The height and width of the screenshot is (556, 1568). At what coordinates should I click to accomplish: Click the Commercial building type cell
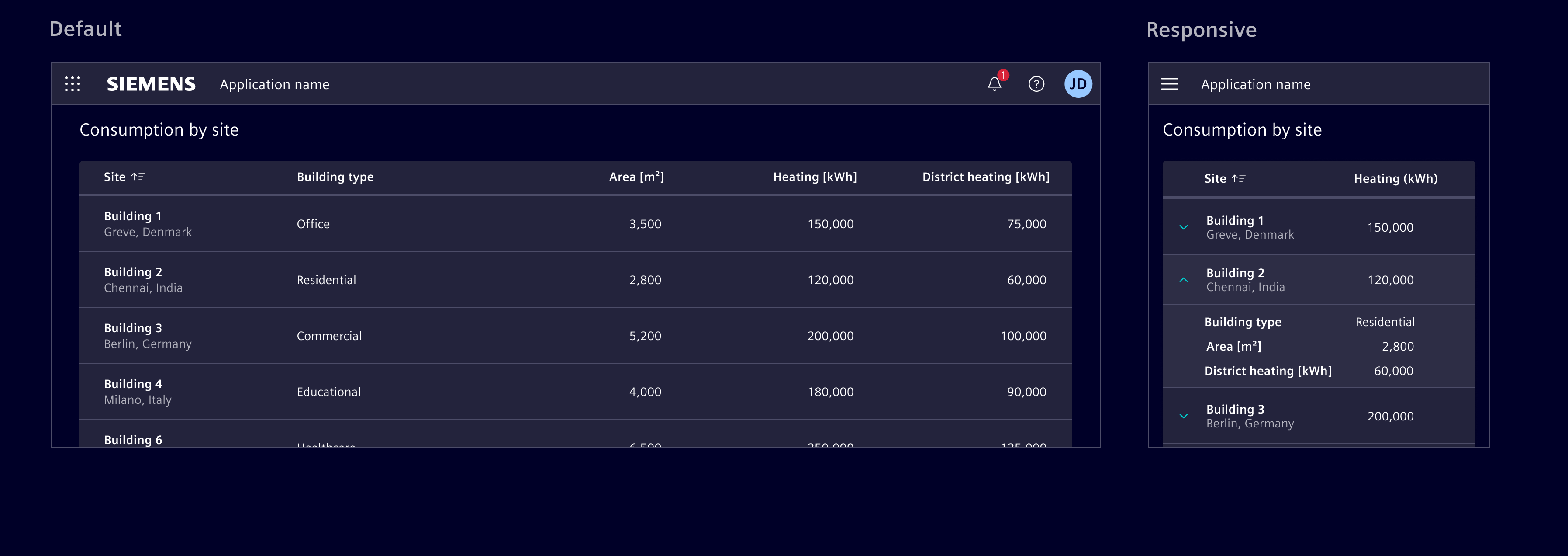329,336
